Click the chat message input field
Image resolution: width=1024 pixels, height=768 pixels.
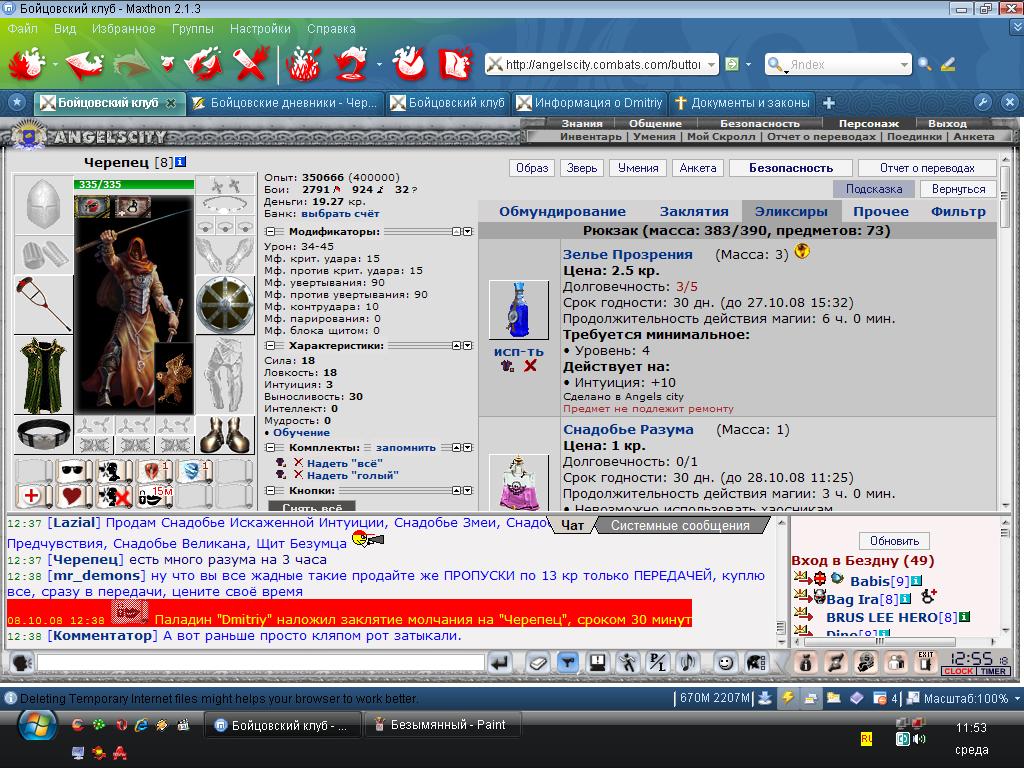pyautogui.click(x=261, y=663)
